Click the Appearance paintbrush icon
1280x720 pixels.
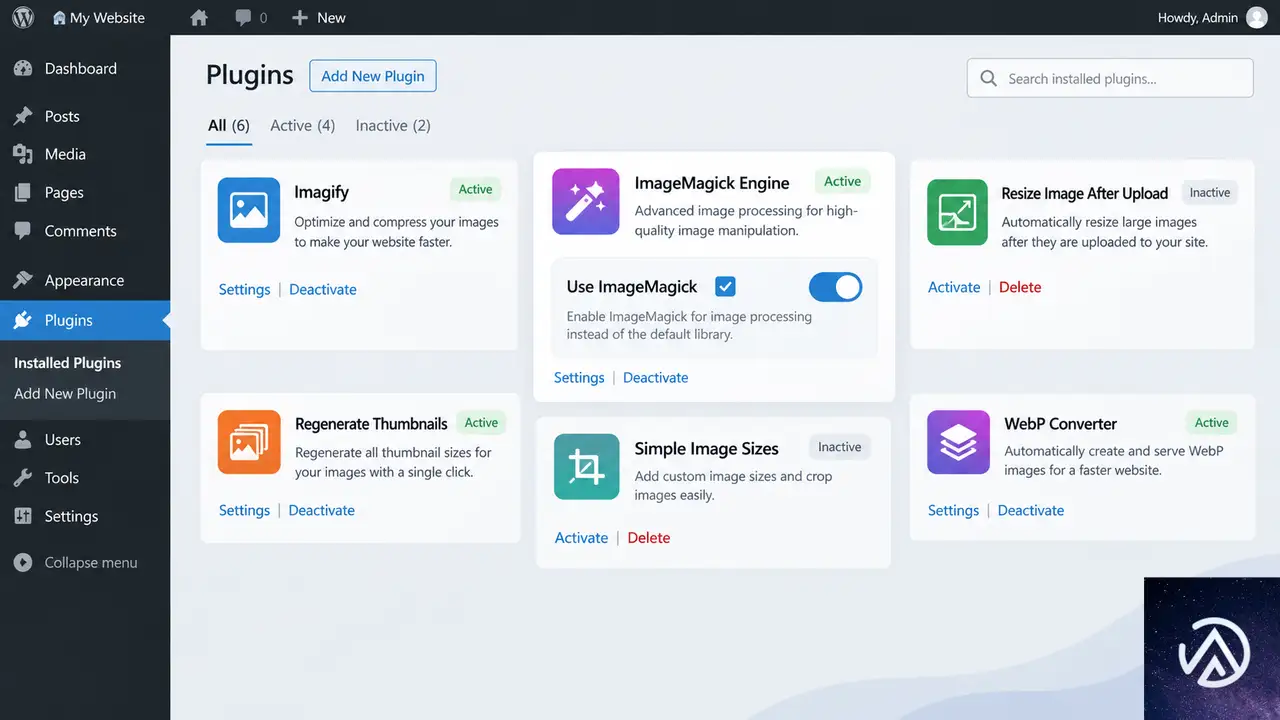[x=23, y=281]
